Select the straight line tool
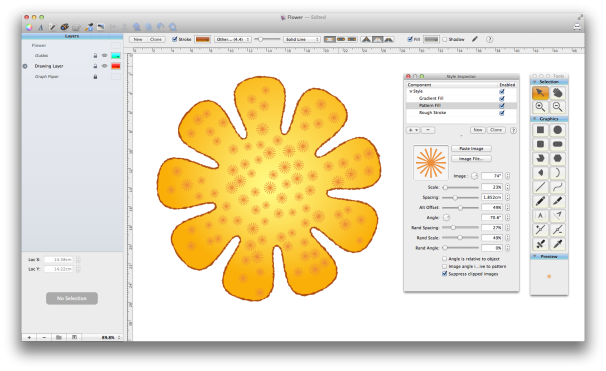The height and width of the screenshot is (371, 606). coord(540,187)
